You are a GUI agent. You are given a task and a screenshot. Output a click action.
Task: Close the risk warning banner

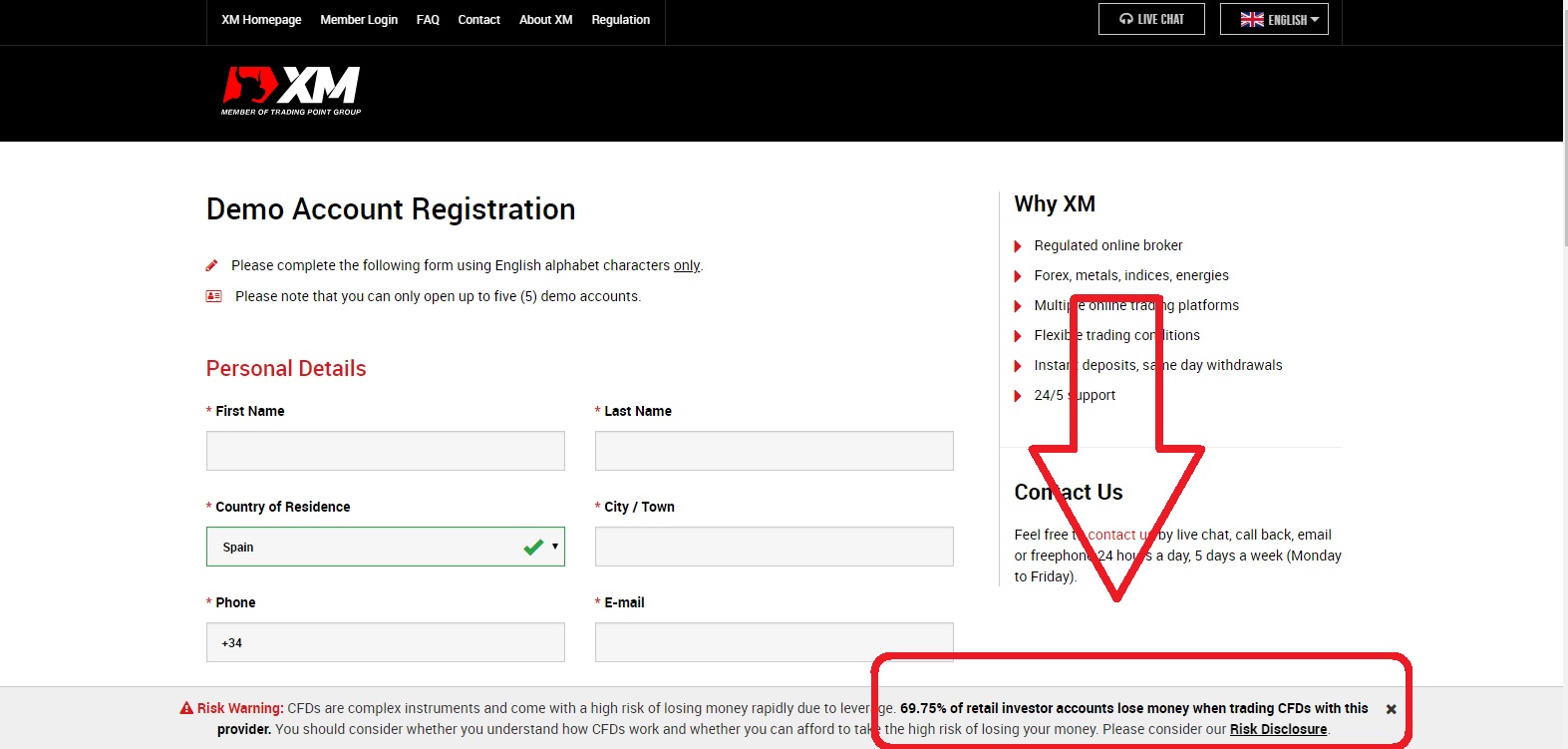tap(1391, 709)
